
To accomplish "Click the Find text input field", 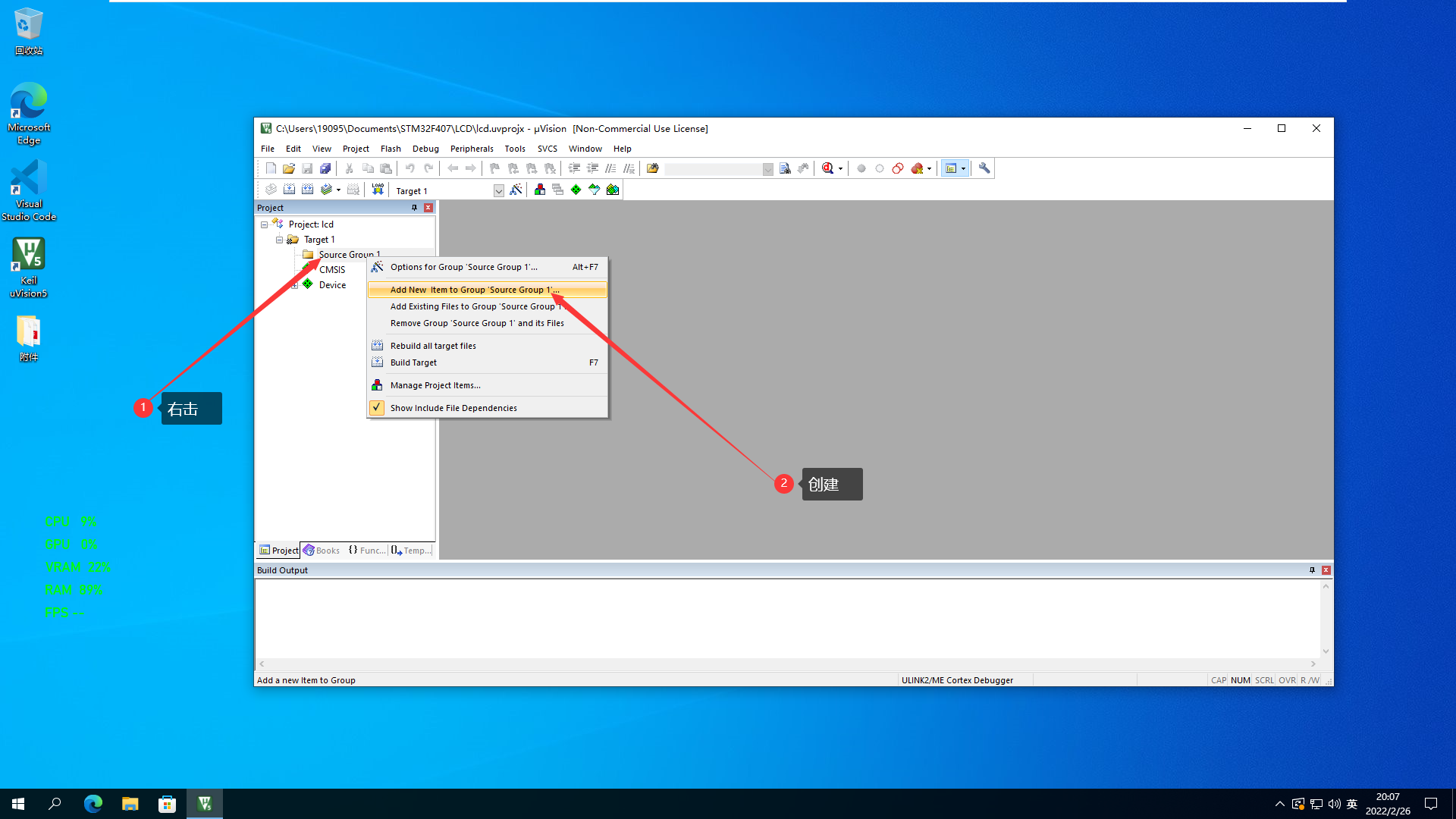I will [713, 169].
